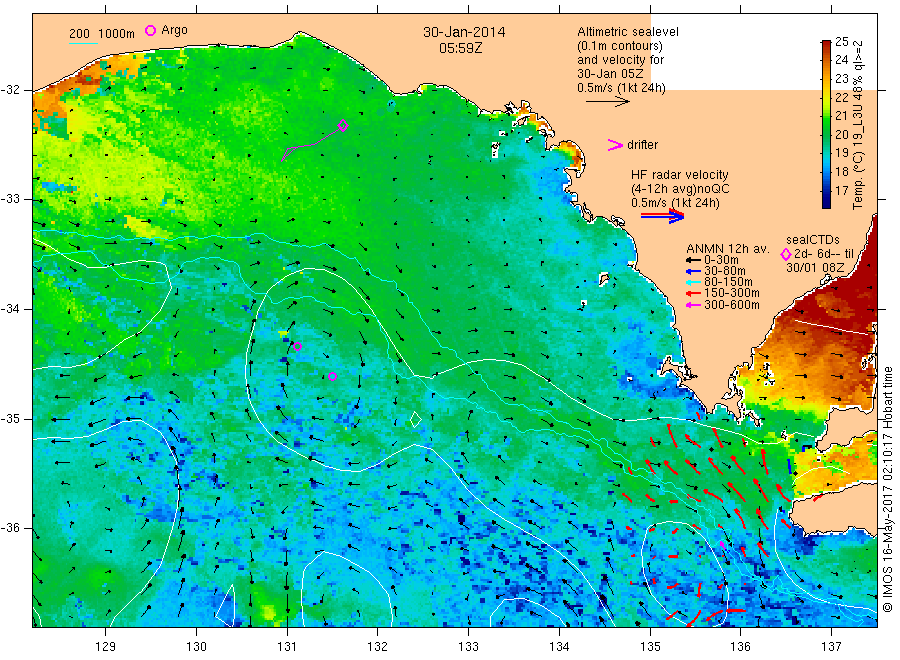Click the magenta 300-600m legend arrow
Image resolution: width=900 pixels, height=660 pixels.
point(693,305)
